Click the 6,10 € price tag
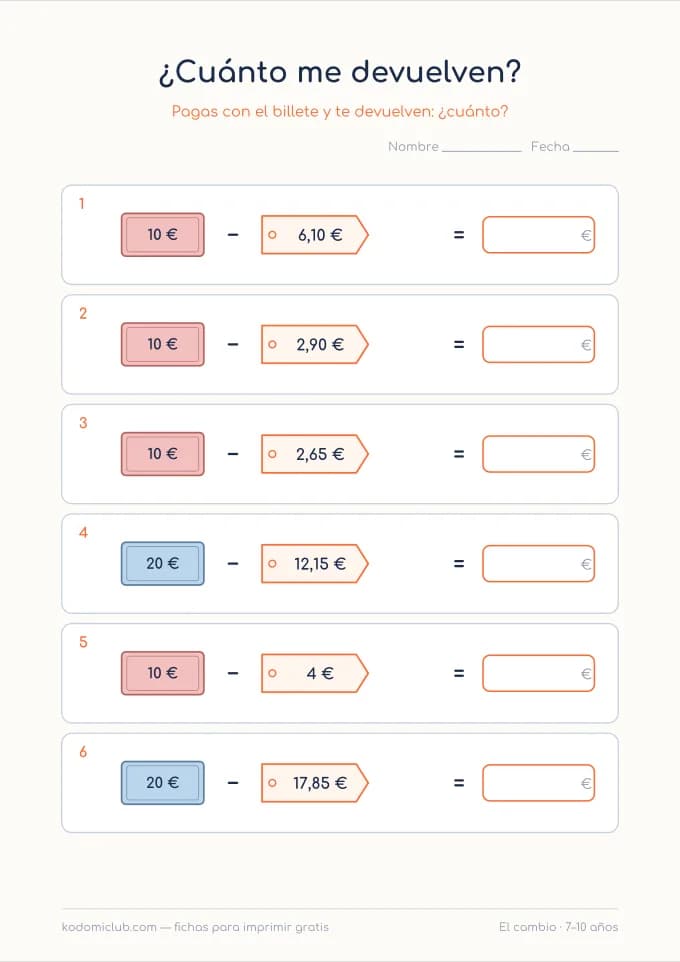The width and height of the screenshot is (680, 962). click(x=314, y=234)
